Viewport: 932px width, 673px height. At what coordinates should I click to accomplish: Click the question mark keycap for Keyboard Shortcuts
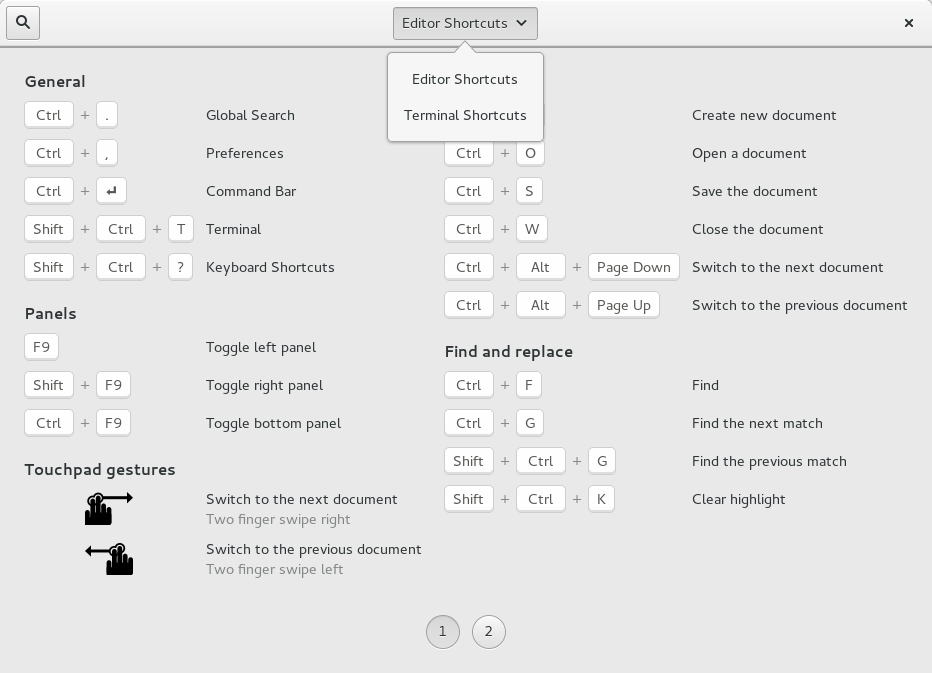(180, 267)
